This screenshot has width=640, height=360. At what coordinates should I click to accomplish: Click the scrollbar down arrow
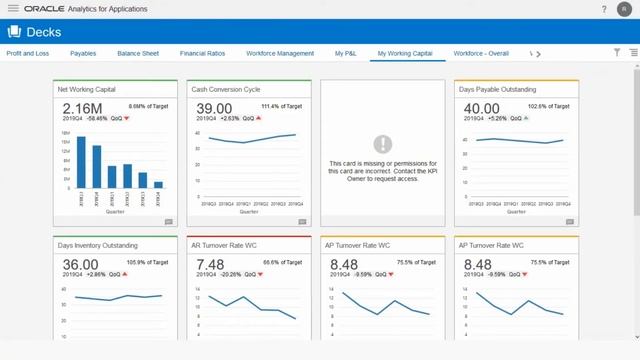(637, 338)
